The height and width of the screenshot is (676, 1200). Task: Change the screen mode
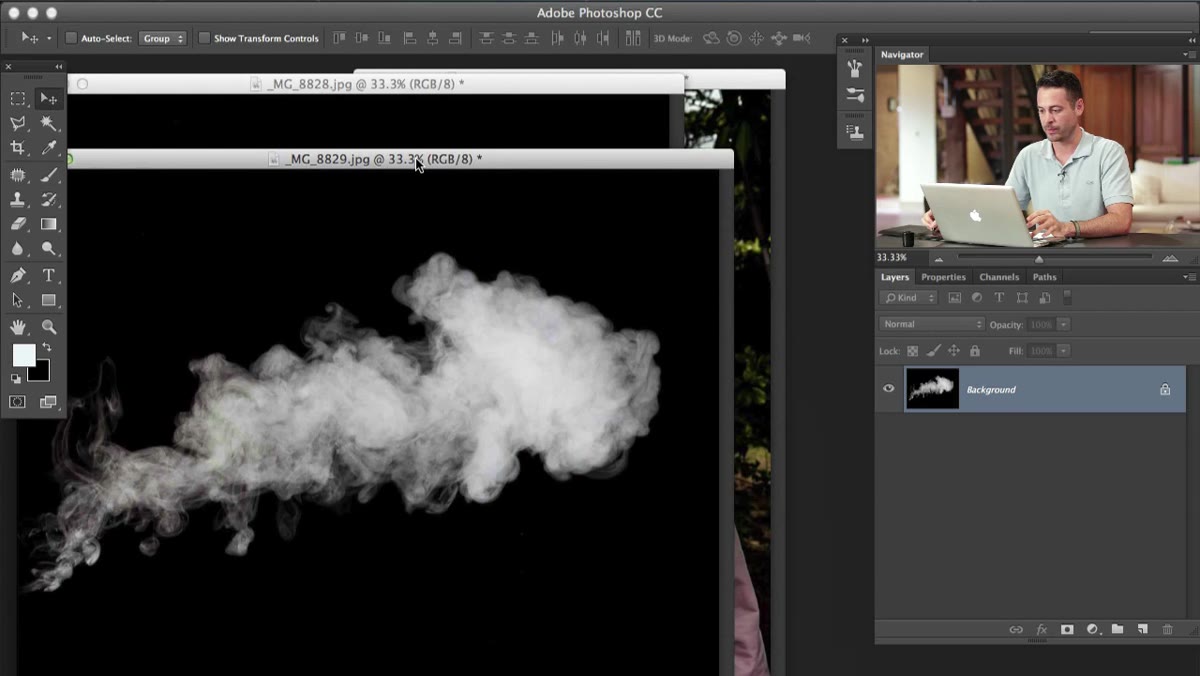point(48,402)
